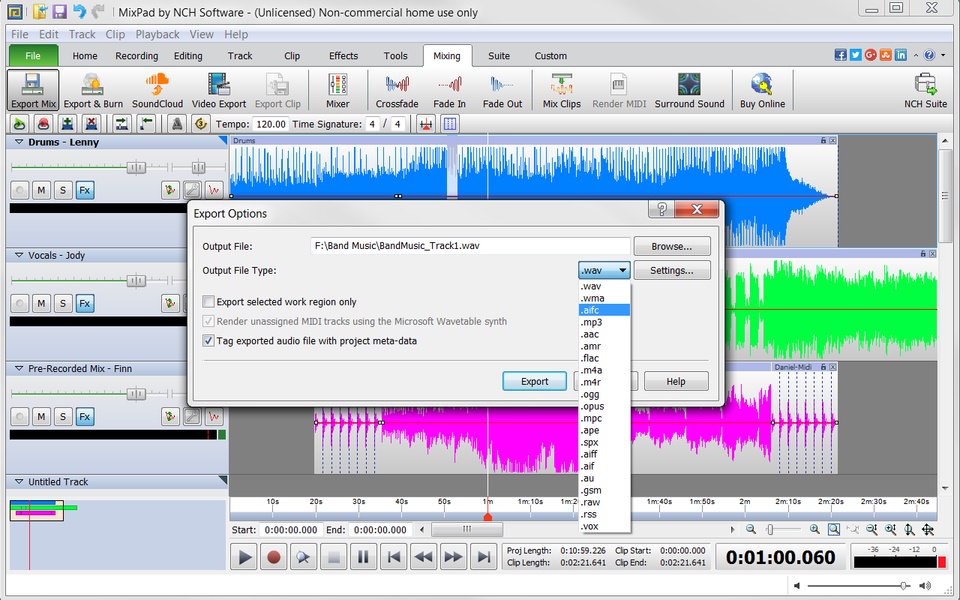Open the NCH Suite icon

925,89
